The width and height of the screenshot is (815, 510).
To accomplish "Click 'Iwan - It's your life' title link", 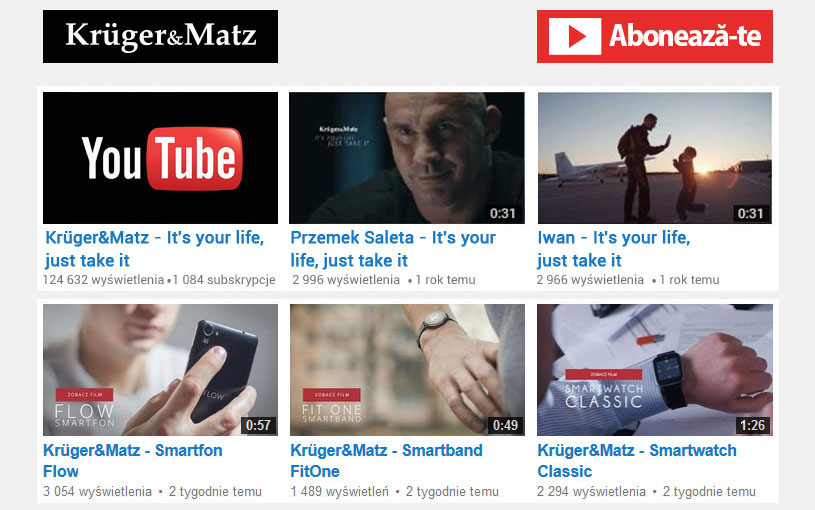I will click(613, 249).
